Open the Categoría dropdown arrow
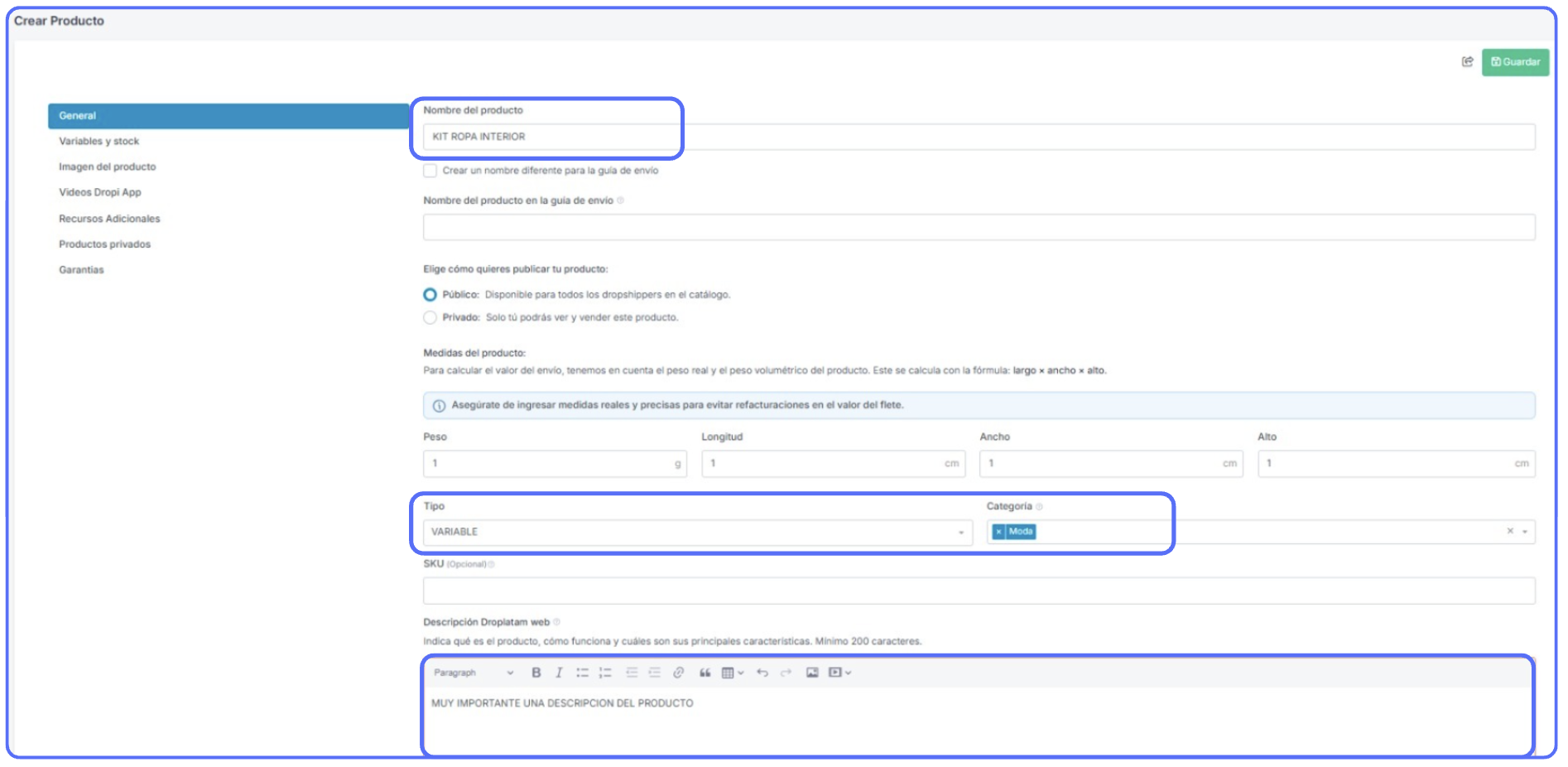The image size is (1568, 767). click(1524, 532)
